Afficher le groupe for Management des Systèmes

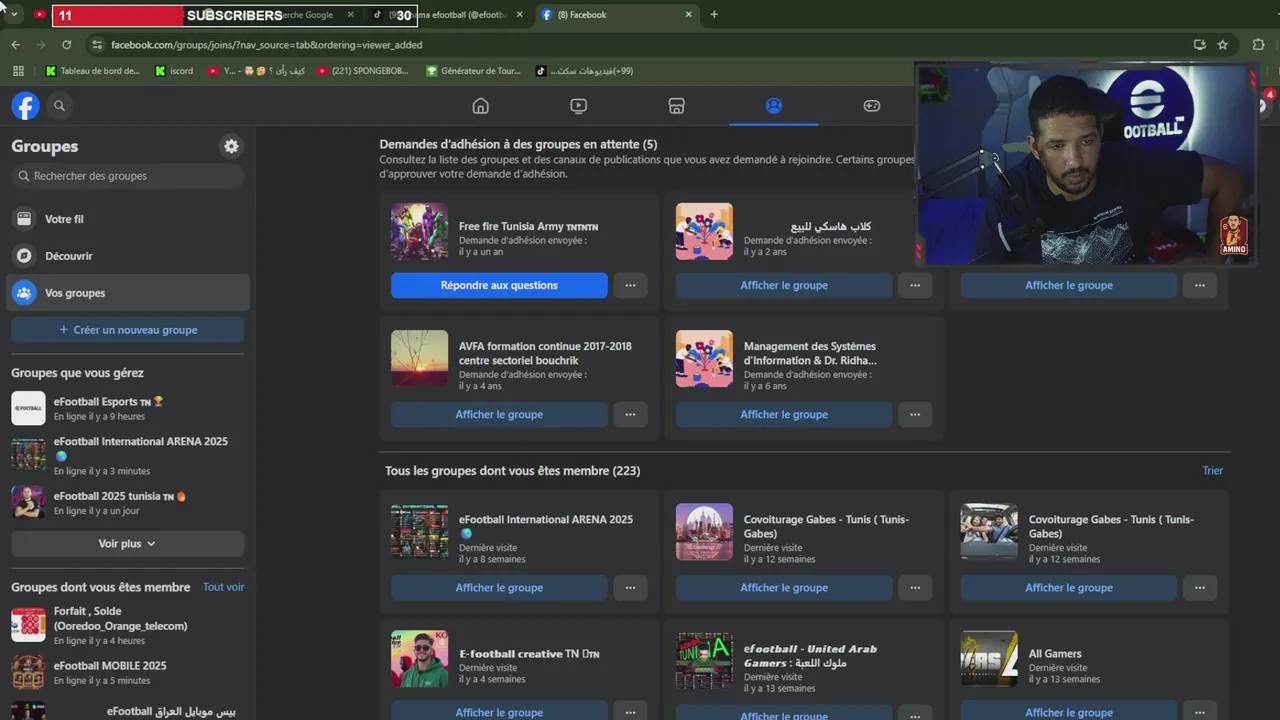point(784,414)
